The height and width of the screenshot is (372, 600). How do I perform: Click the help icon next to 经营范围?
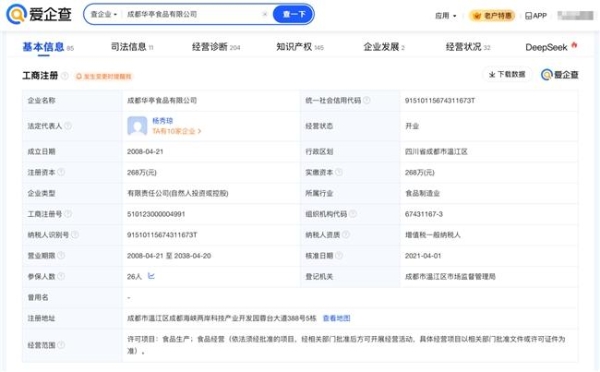coord(61,345)
